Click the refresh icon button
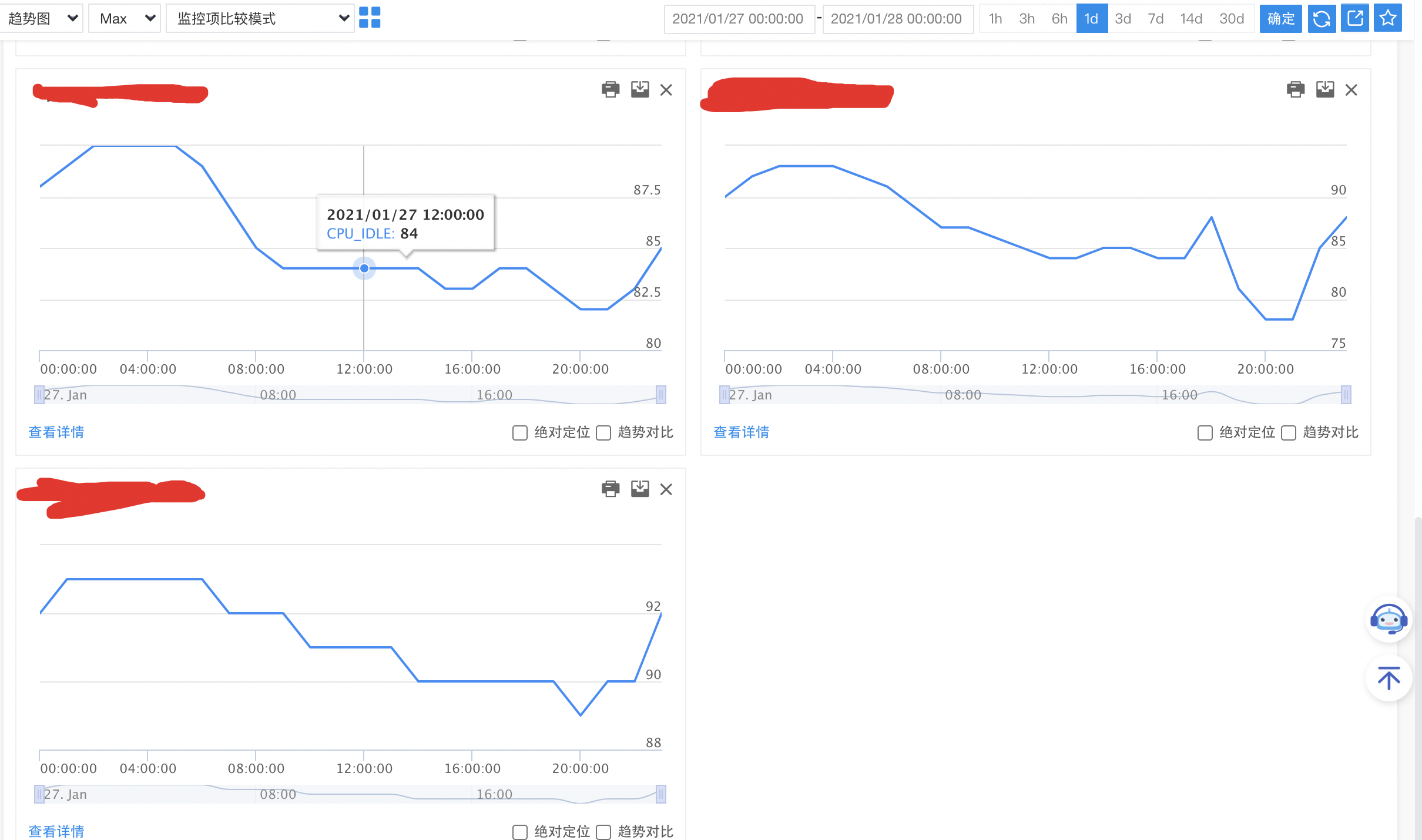Screen dimensions: 1422x840 pyautogui.click(x=1322, y=18)
